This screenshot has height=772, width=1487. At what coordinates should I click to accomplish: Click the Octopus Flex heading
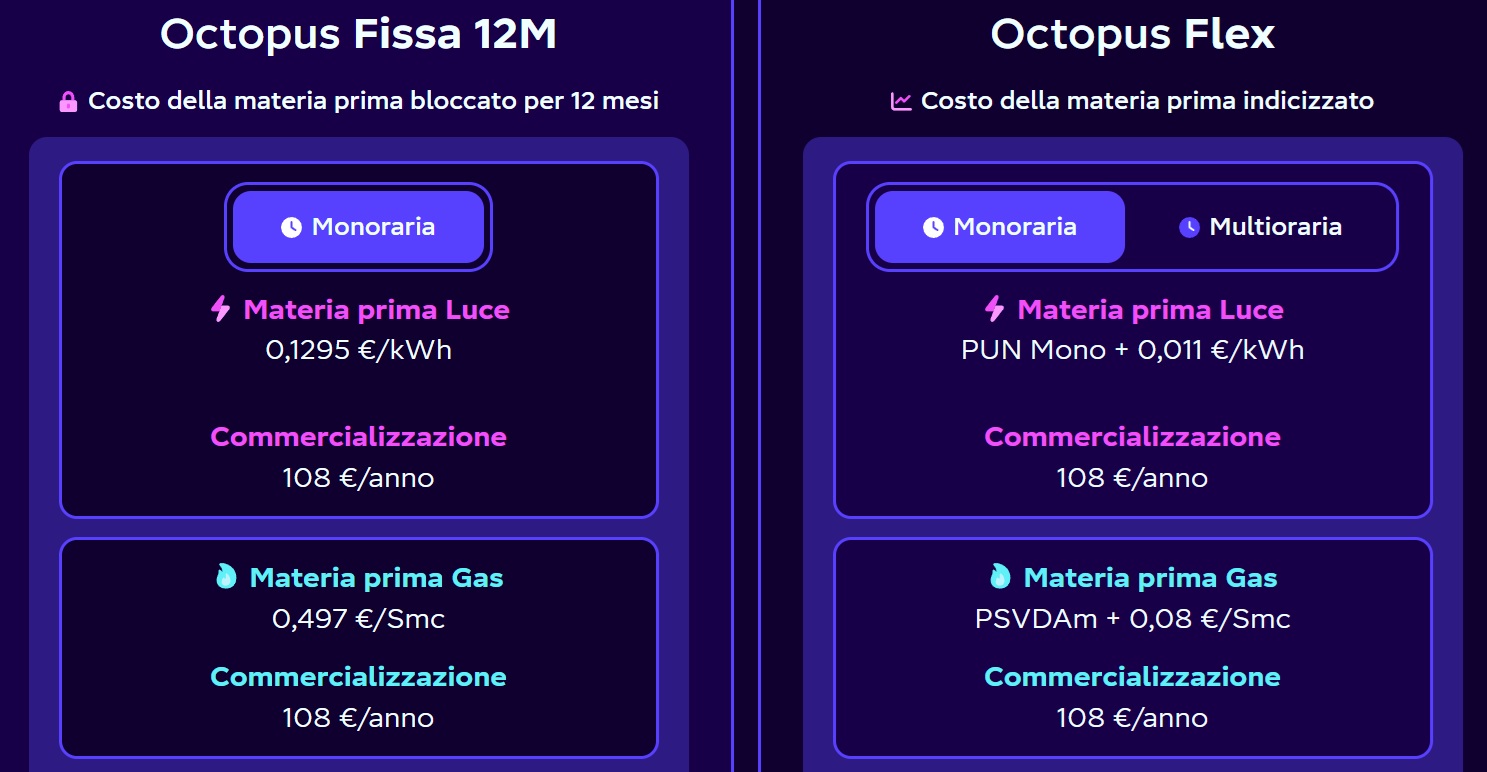point(1132,34)
